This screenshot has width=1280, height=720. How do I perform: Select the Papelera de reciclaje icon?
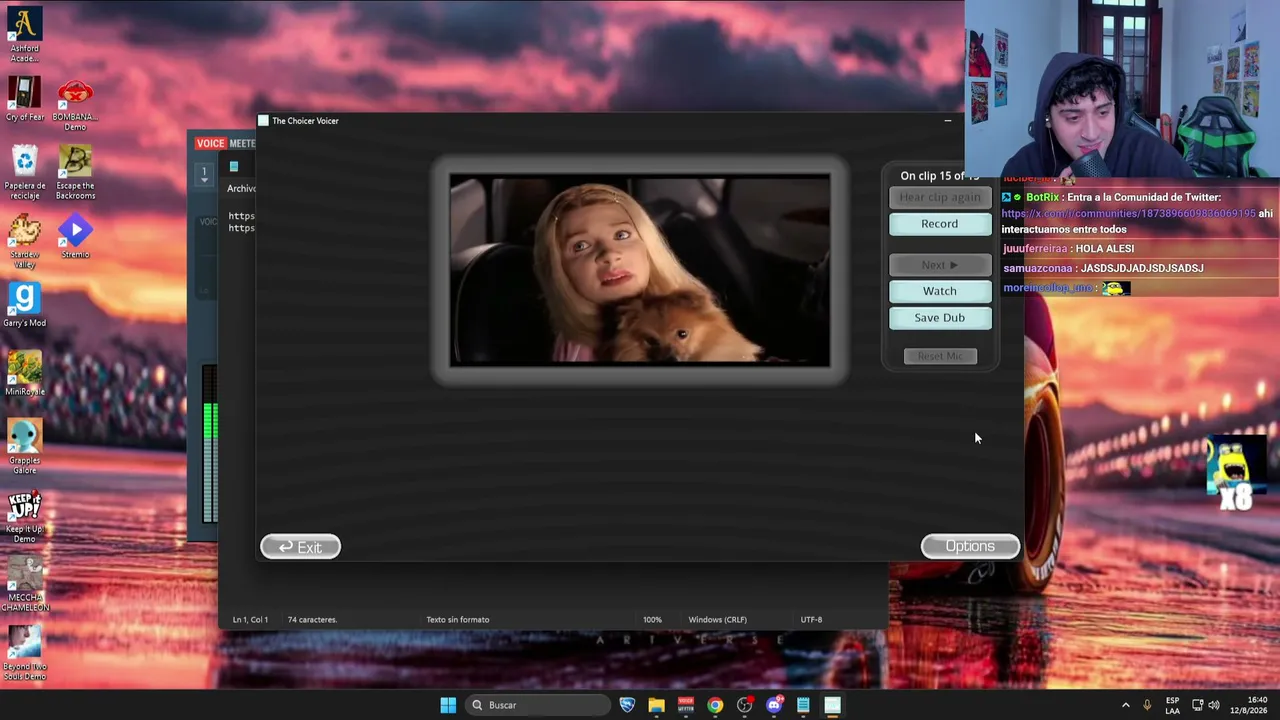click(24, 172)
